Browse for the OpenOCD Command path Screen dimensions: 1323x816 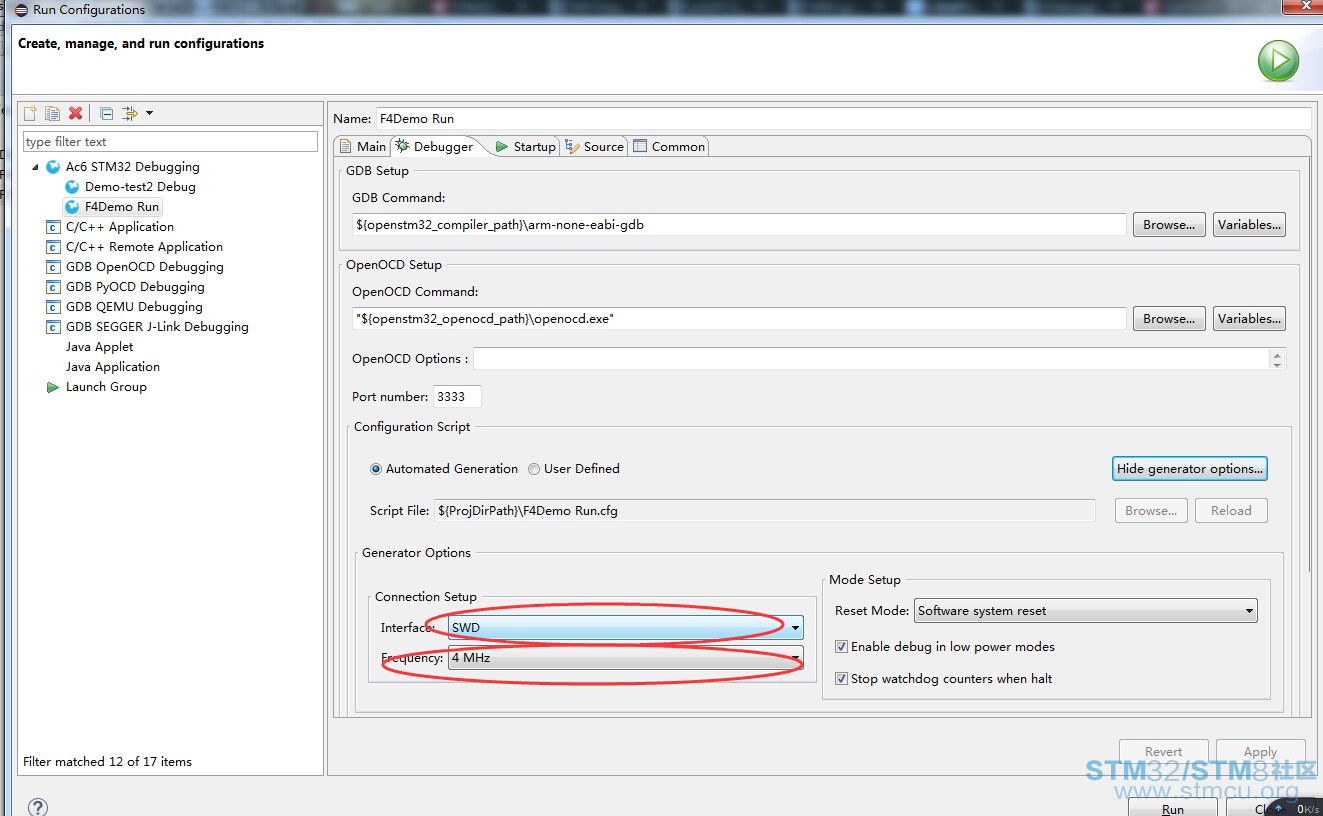(1169, 319)
